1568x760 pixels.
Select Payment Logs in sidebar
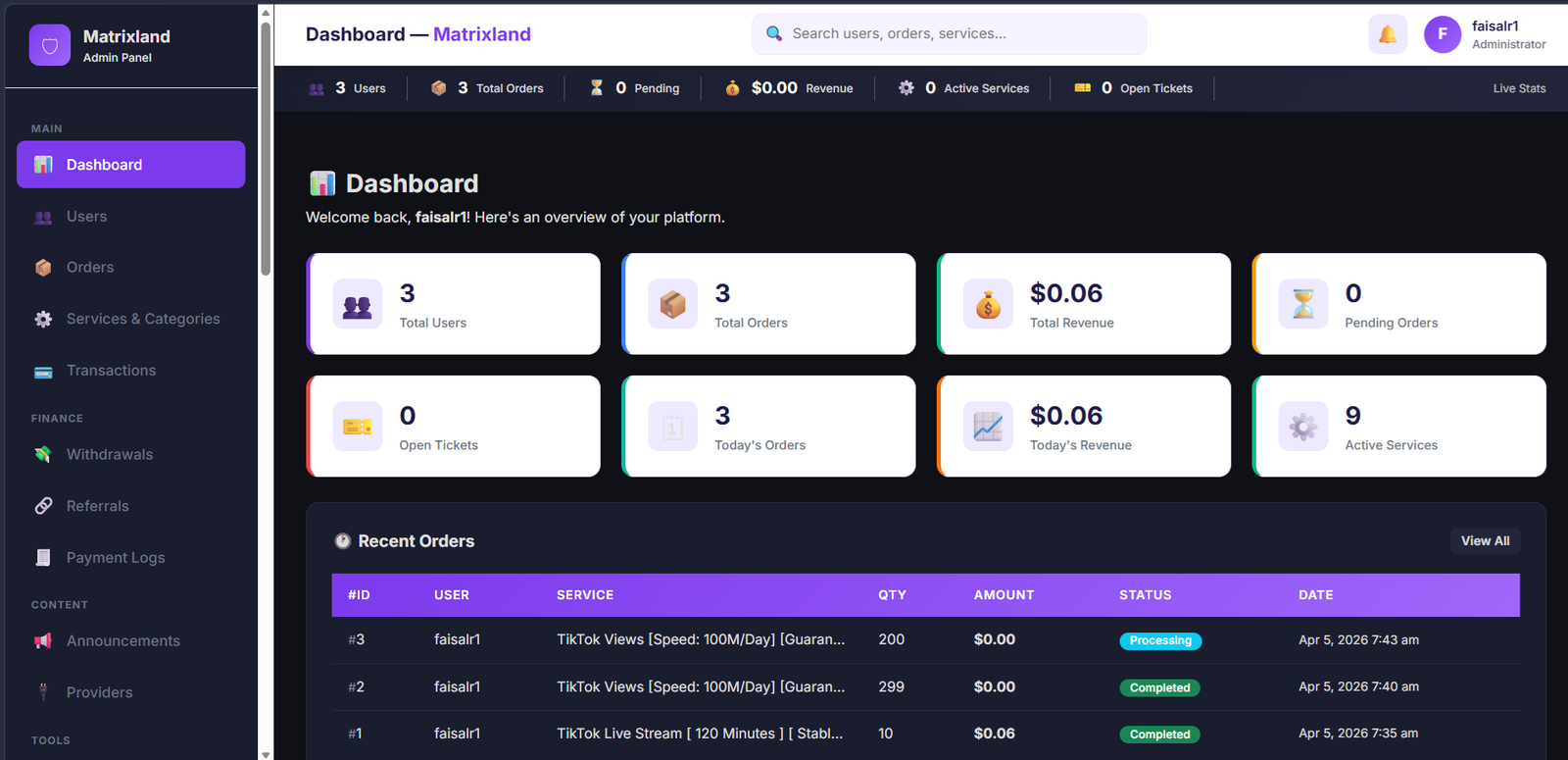coord(115,558)
